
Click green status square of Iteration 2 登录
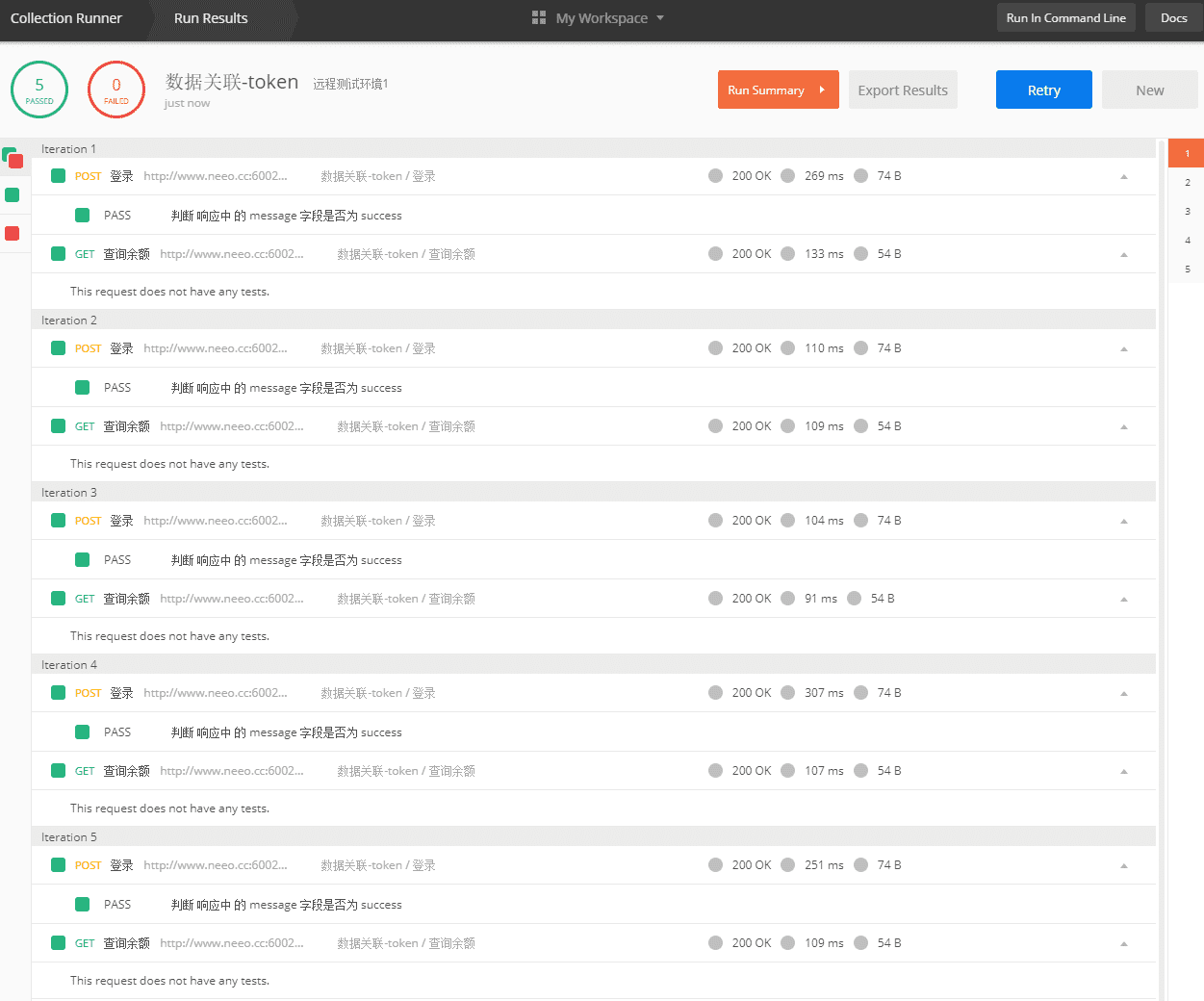[59, 348]
